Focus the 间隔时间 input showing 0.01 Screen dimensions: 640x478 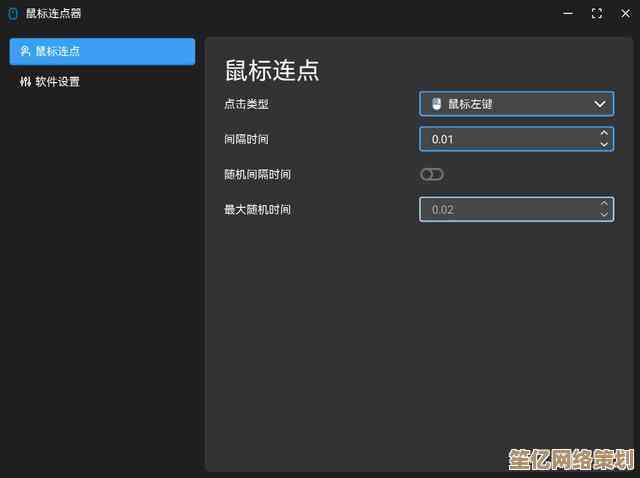(x=505, y=139)
